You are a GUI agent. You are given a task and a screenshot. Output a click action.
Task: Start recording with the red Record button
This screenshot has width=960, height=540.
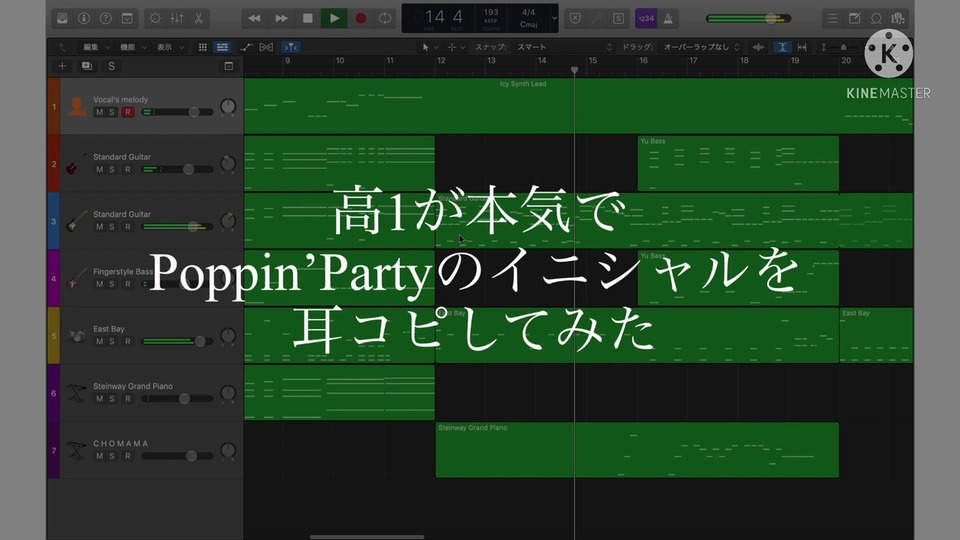point(361,18)
